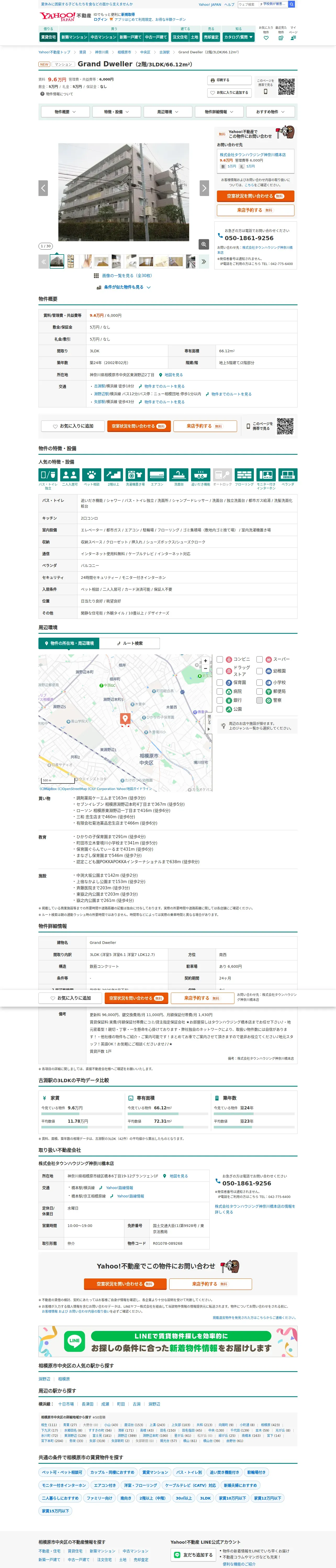The width and height of the screenshot is (336, 1568).
Task: Toggle the ドラッグストア map checkbox
Action: [x=220, y=671]
